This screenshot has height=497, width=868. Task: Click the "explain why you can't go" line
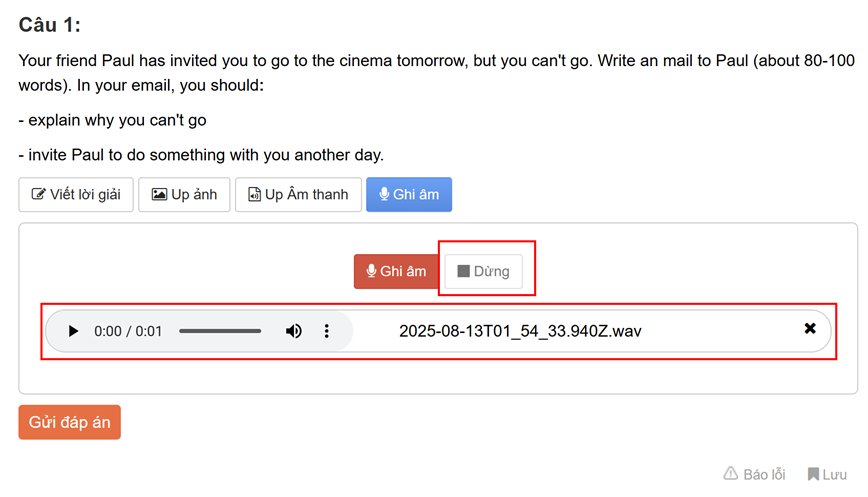[112, 120]
